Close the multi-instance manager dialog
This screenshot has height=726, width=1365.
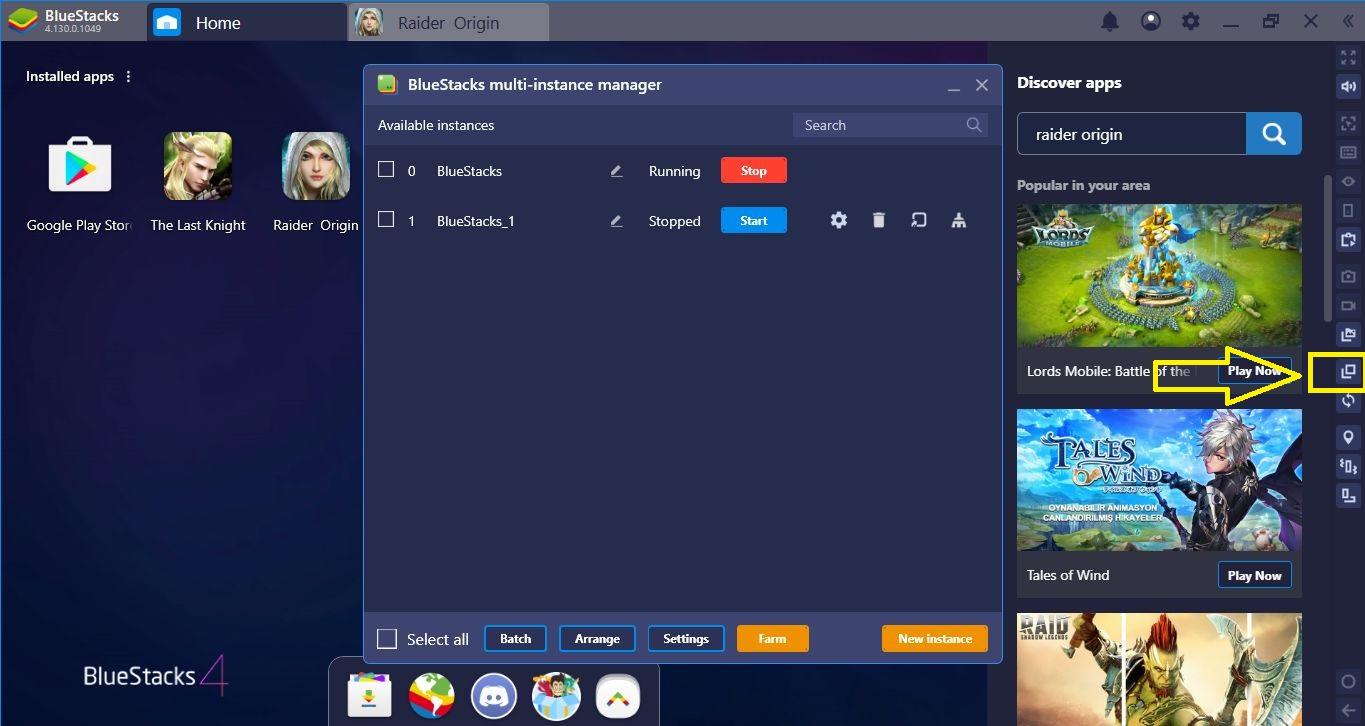tap(982, 86)
